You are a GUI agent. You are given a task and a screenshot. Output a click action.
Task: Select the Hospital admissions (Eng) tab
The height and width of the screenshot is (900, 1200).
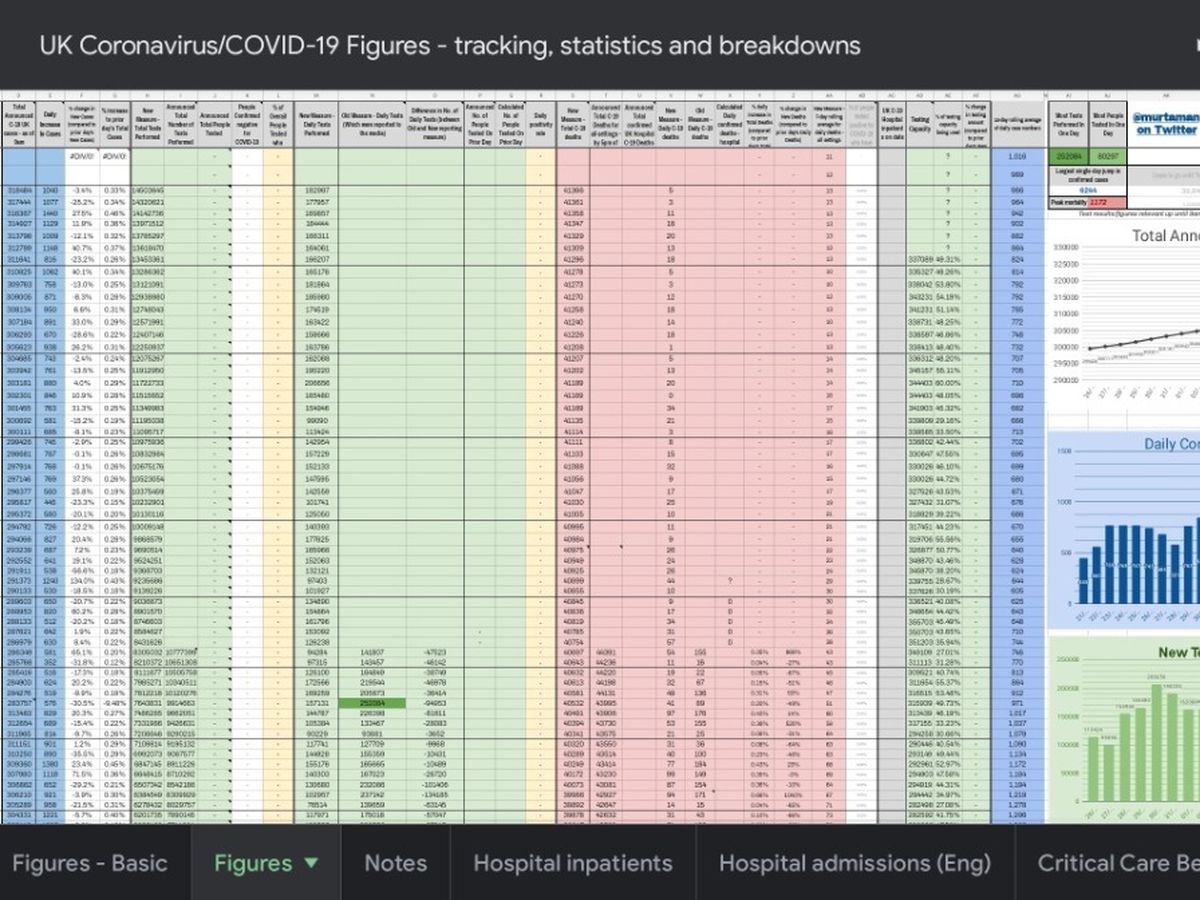(x=855, y=863)
